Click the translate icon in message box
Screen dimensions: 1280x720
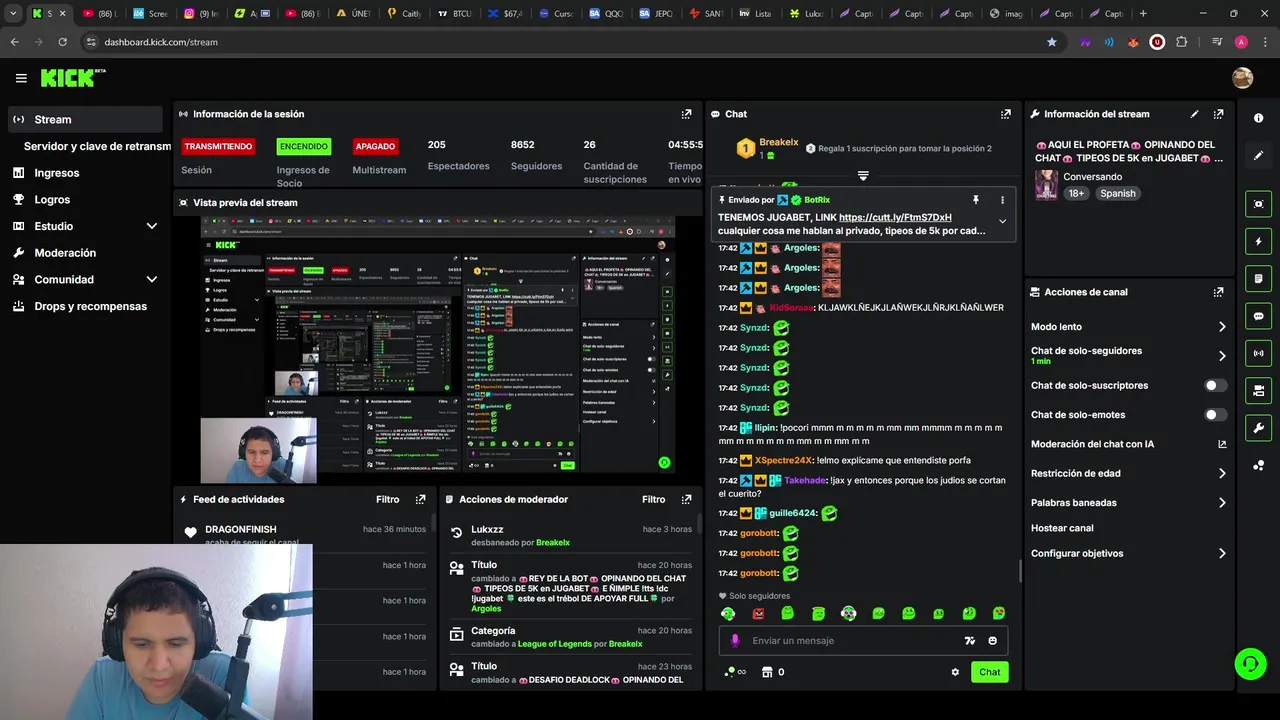[x=969, y=641]
